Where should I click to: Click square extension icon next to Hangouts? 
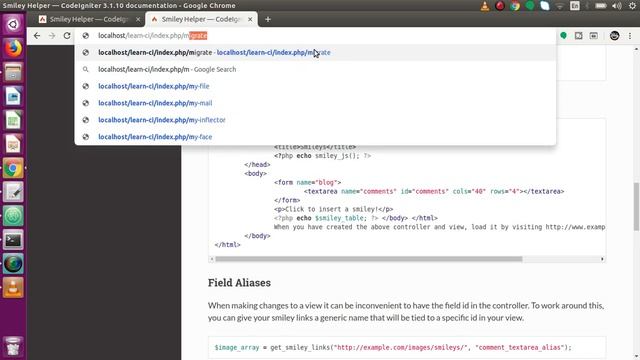[578, 36]
